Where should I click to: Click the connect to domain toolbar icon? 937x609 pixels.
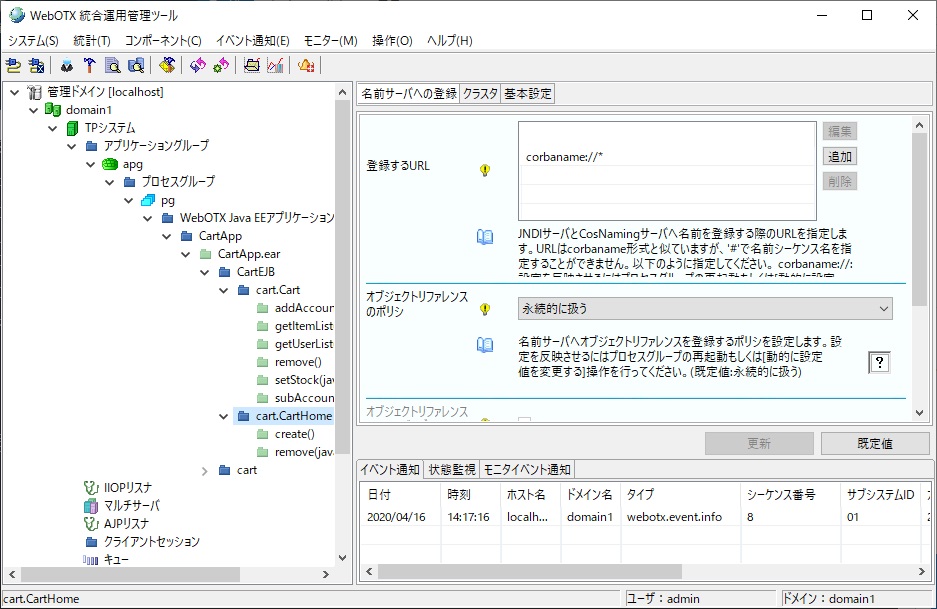pyautogui.click(x=13, y=66)
